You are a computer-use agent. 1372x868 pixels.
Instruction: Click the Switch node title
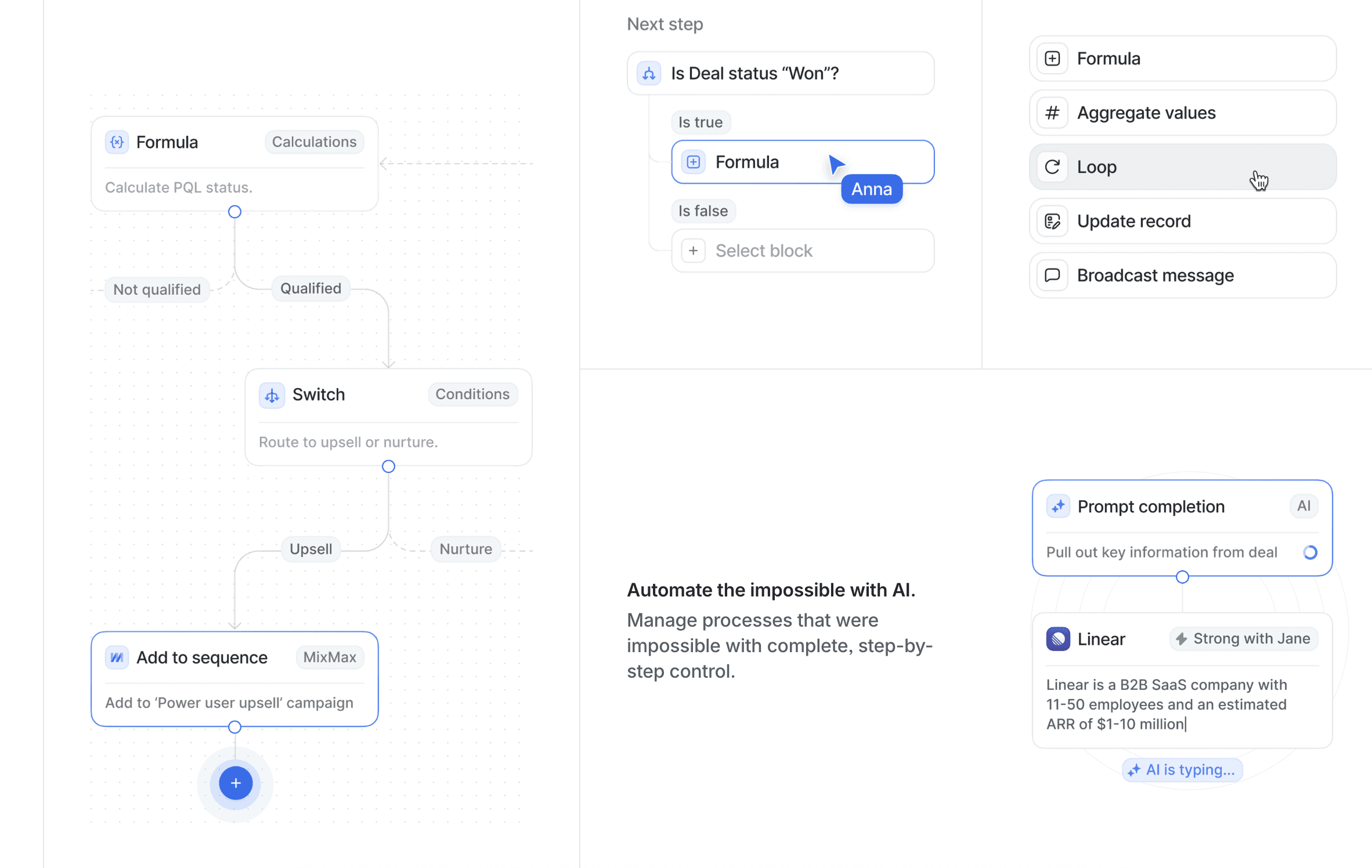coord(319,395)
